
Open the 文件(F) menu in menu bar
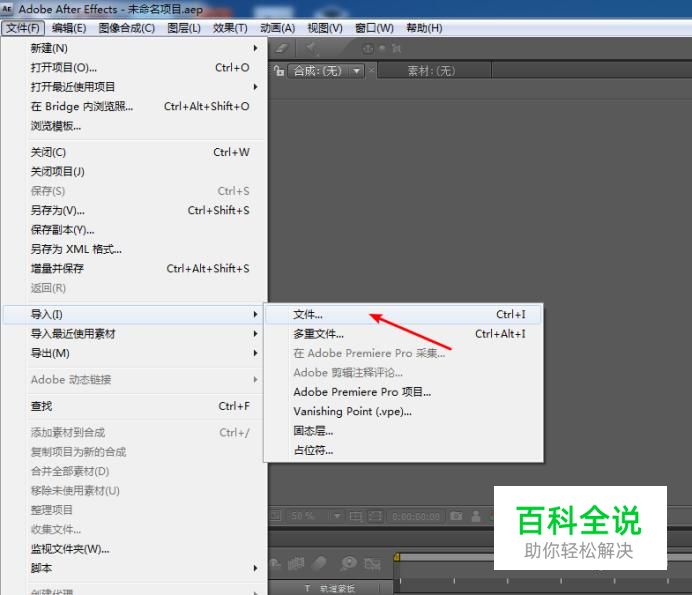coord(23,28)
